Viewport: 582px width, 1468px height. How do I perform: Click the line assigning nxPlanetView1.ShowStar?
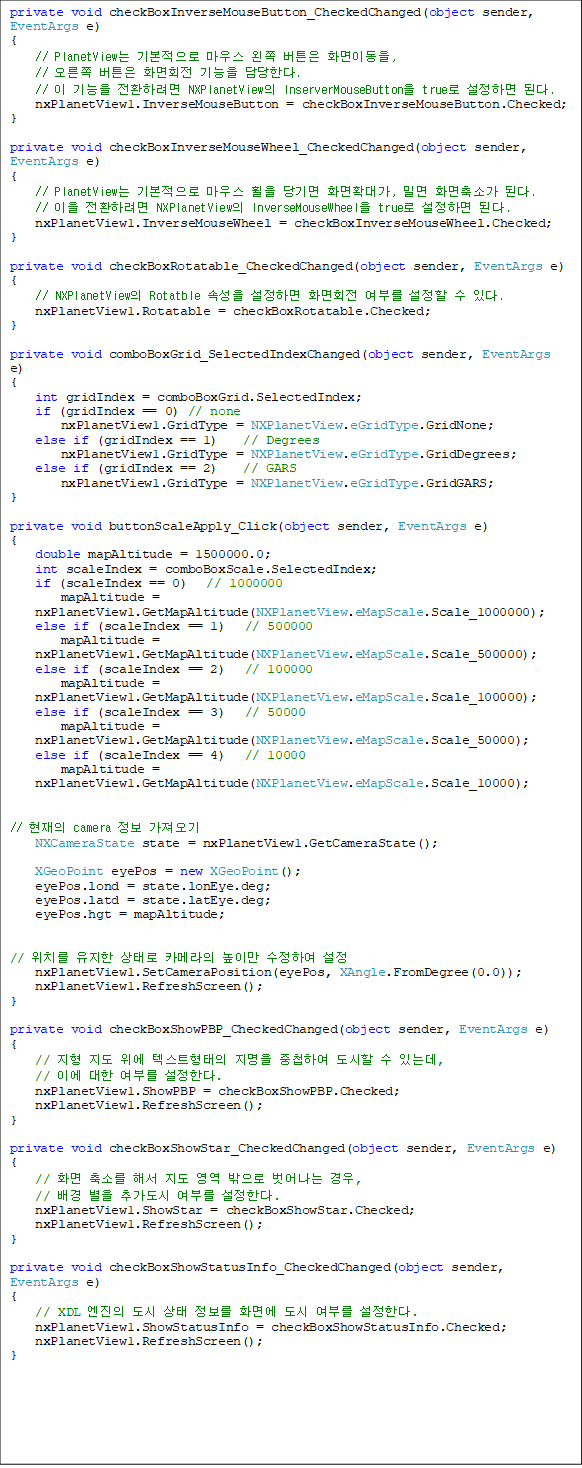(225, 1210)
